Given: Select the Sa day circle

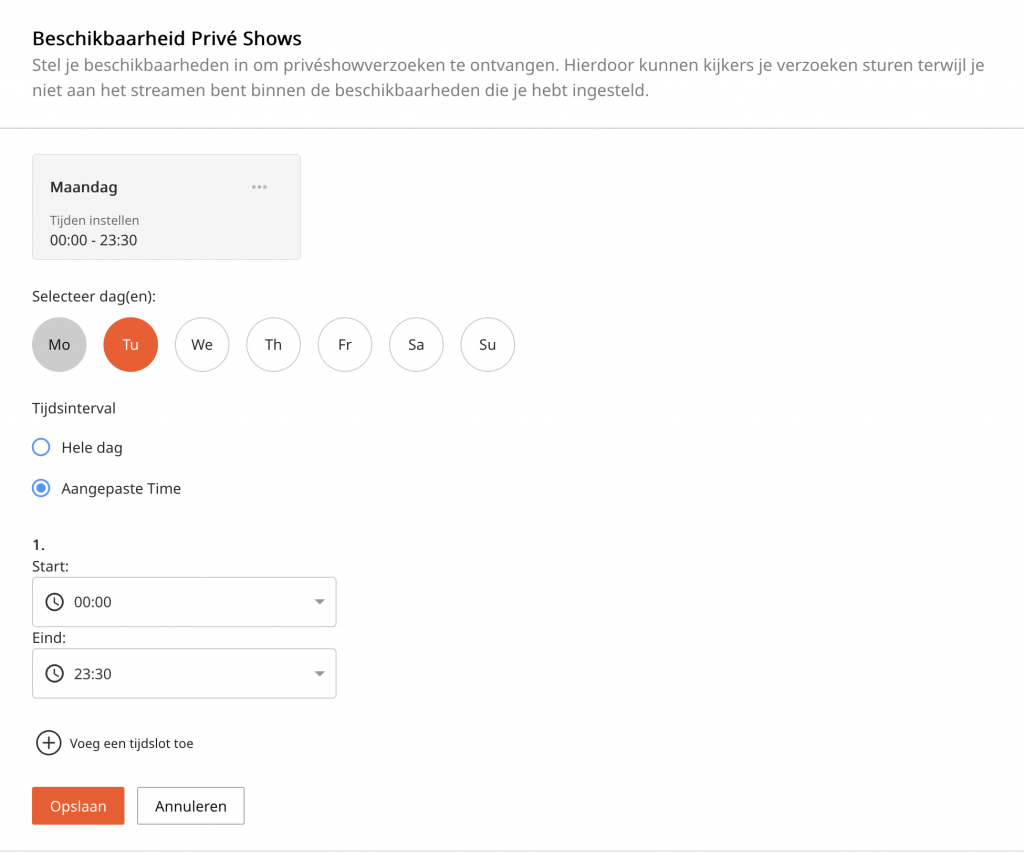Looking at the screenshot, I should click(416, 345).
